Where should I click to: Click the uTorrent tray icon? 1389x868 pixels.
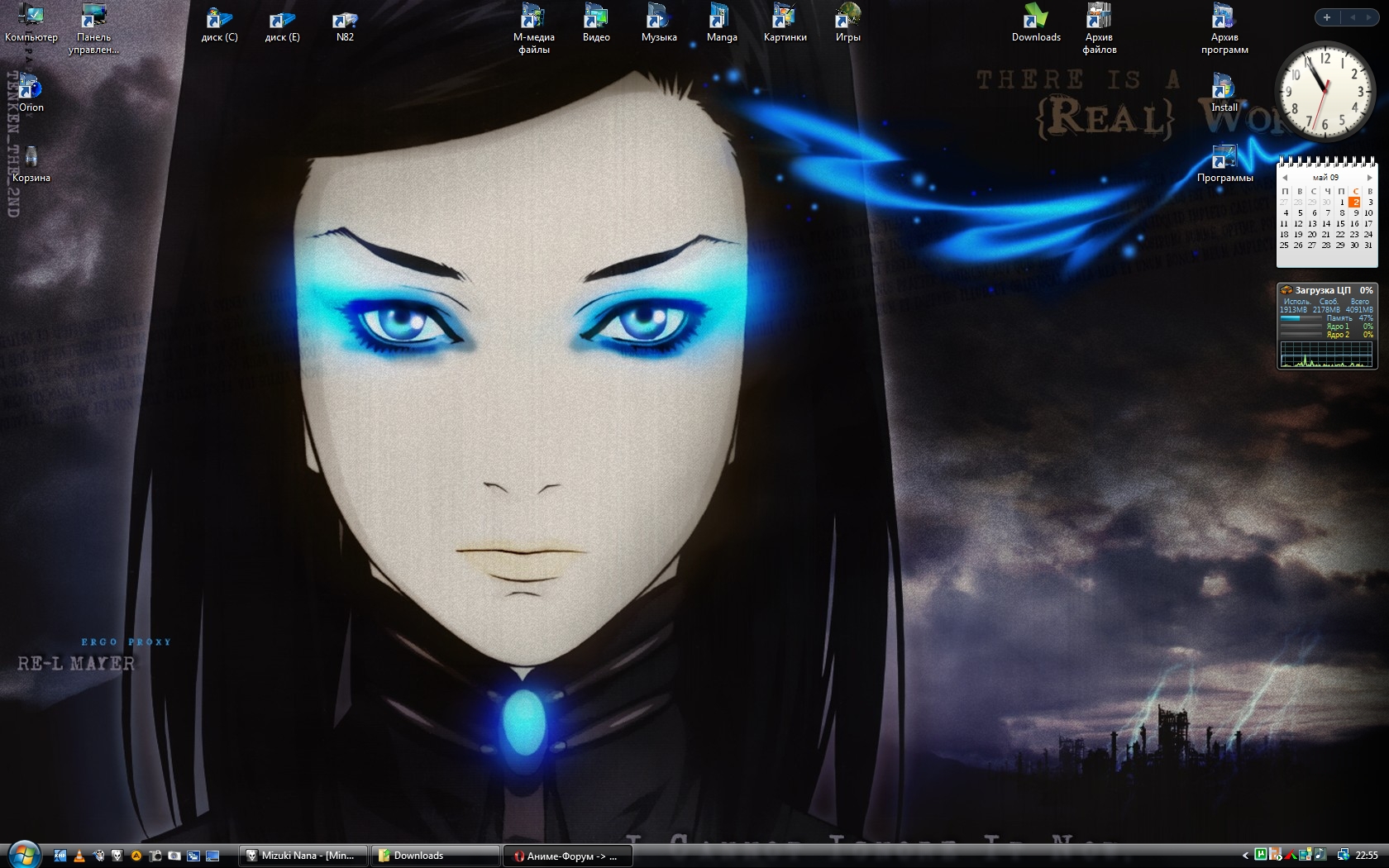point(1260,855)
